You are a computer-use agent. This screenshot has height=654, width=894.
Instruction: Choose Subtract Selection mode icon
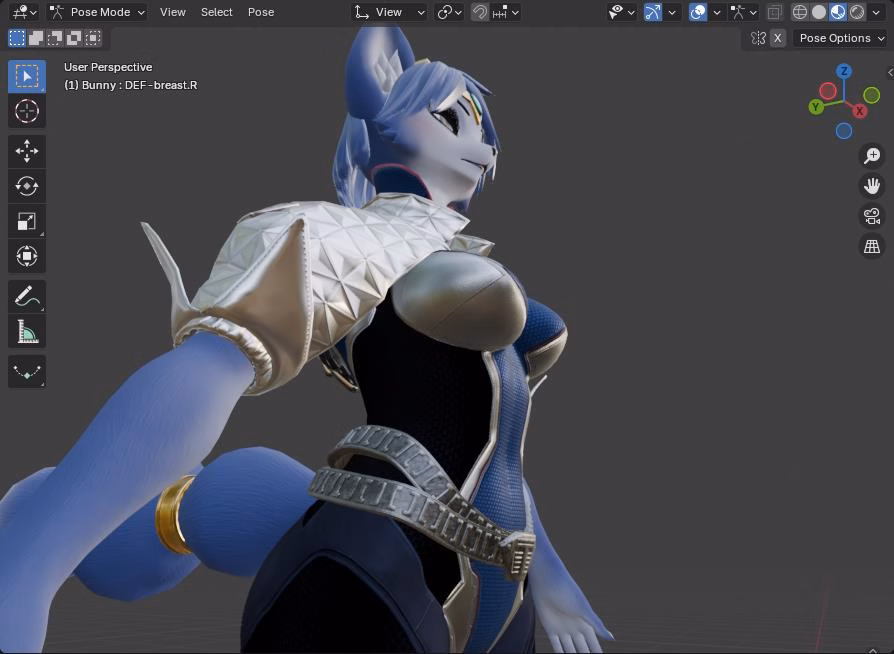coord(55,38)
